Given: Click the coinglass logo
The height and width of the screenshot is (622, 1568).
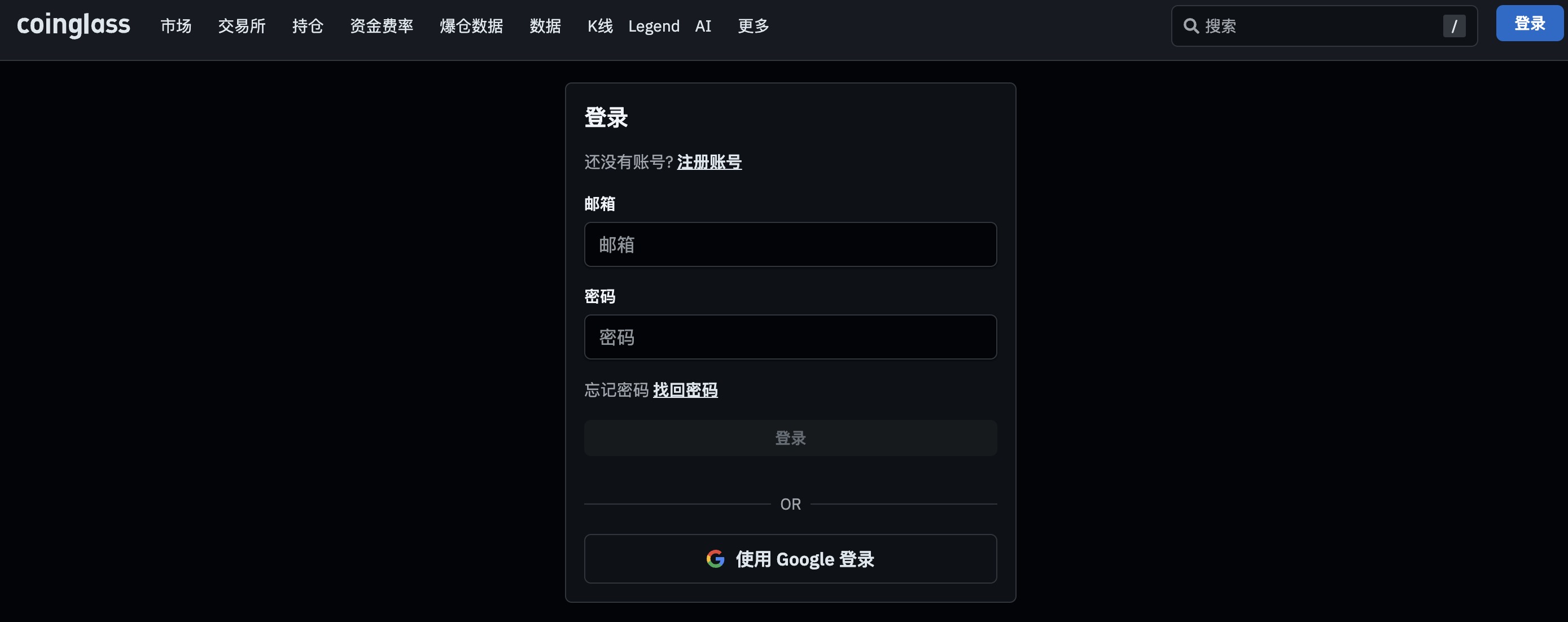Looking at the screenshot, I should click(x=73, y=25).
